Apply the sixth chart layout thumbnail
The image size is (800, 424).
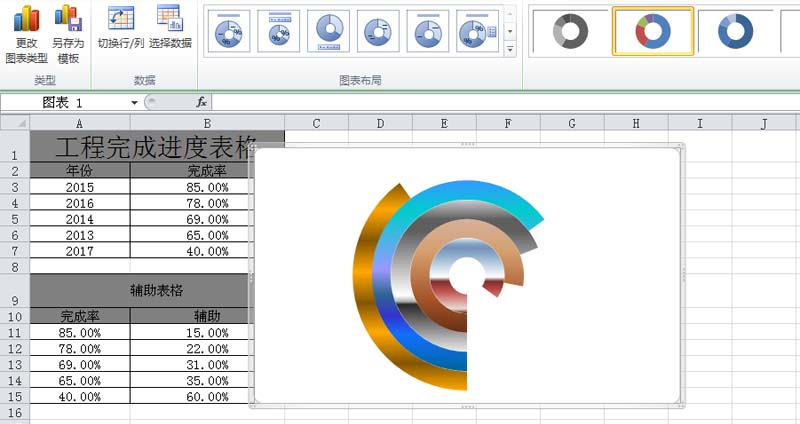(x=478, y=31)
